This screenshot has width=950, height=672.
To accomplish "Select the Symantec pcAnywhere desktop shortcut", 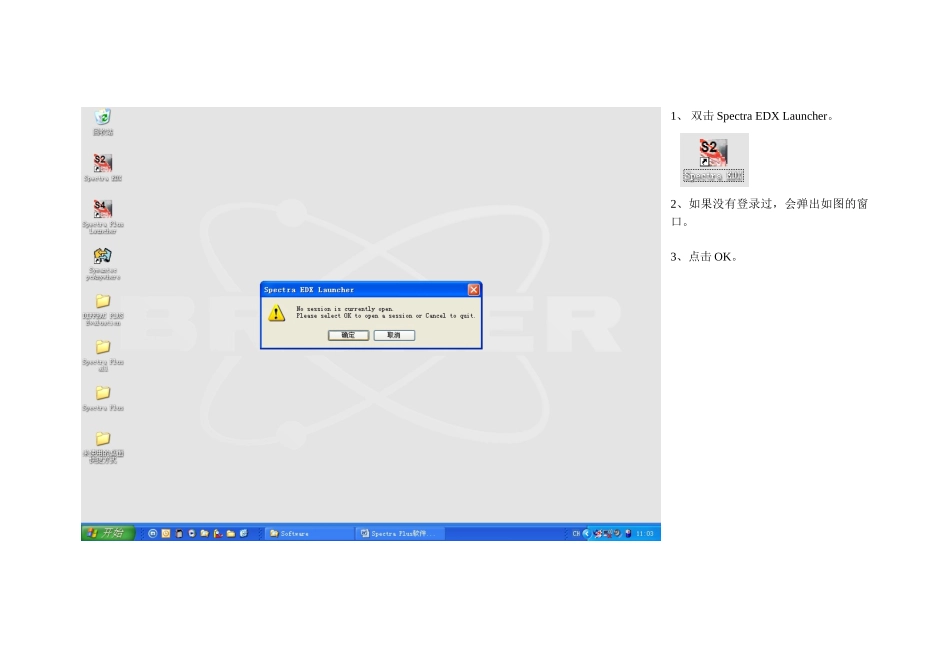I will tap(103, 264).
